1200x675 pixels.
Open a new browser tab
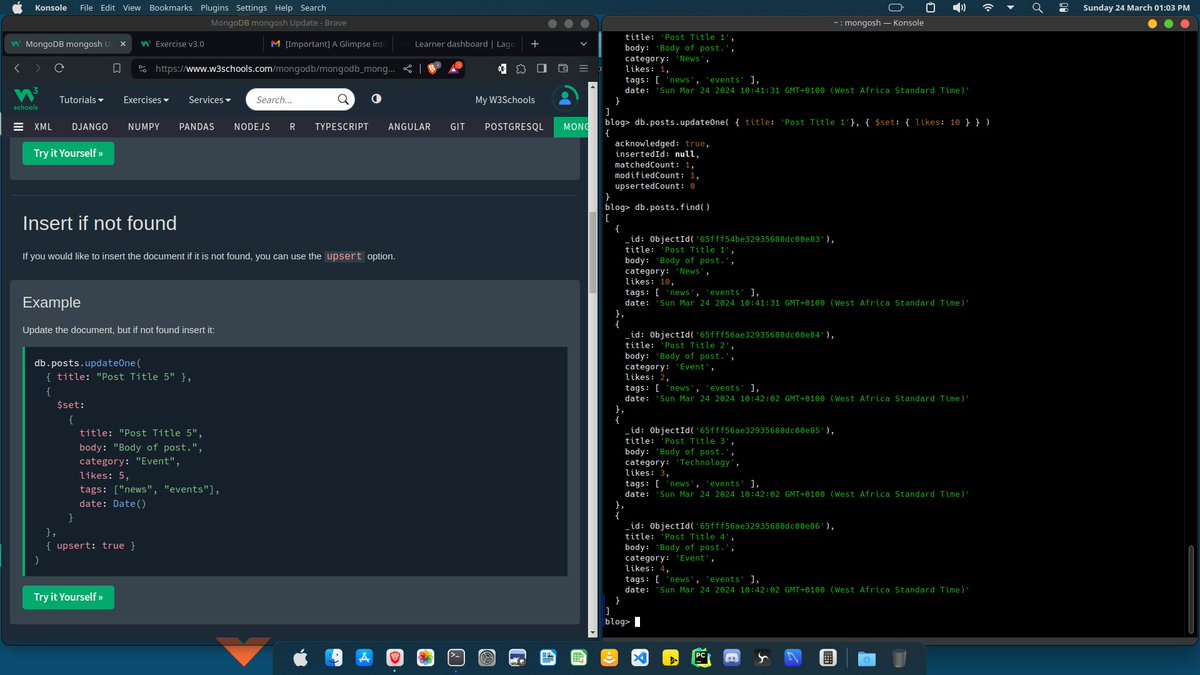click(x=535, y=44)
